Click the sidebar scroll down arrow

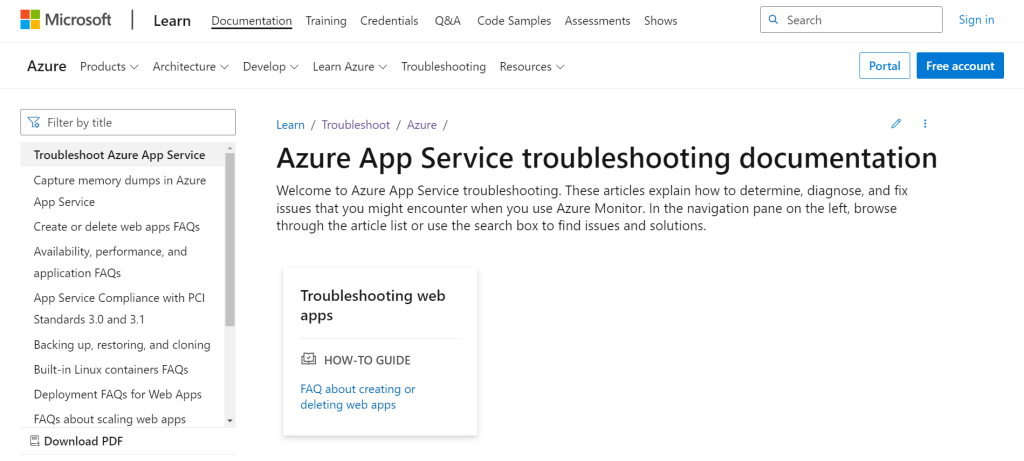[x=229, y=420]
